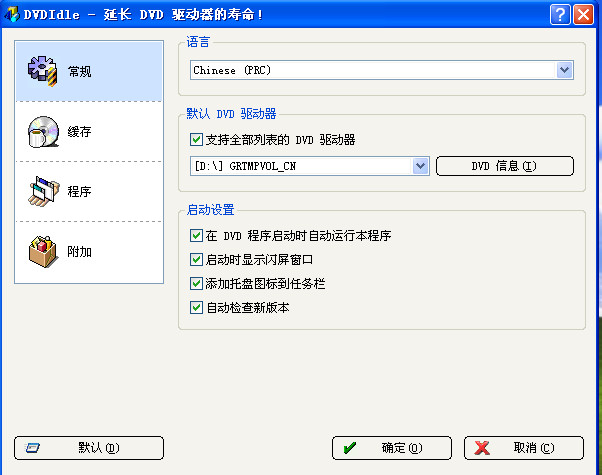Expand the DVD drive dropdown arrow

[421, 166]
